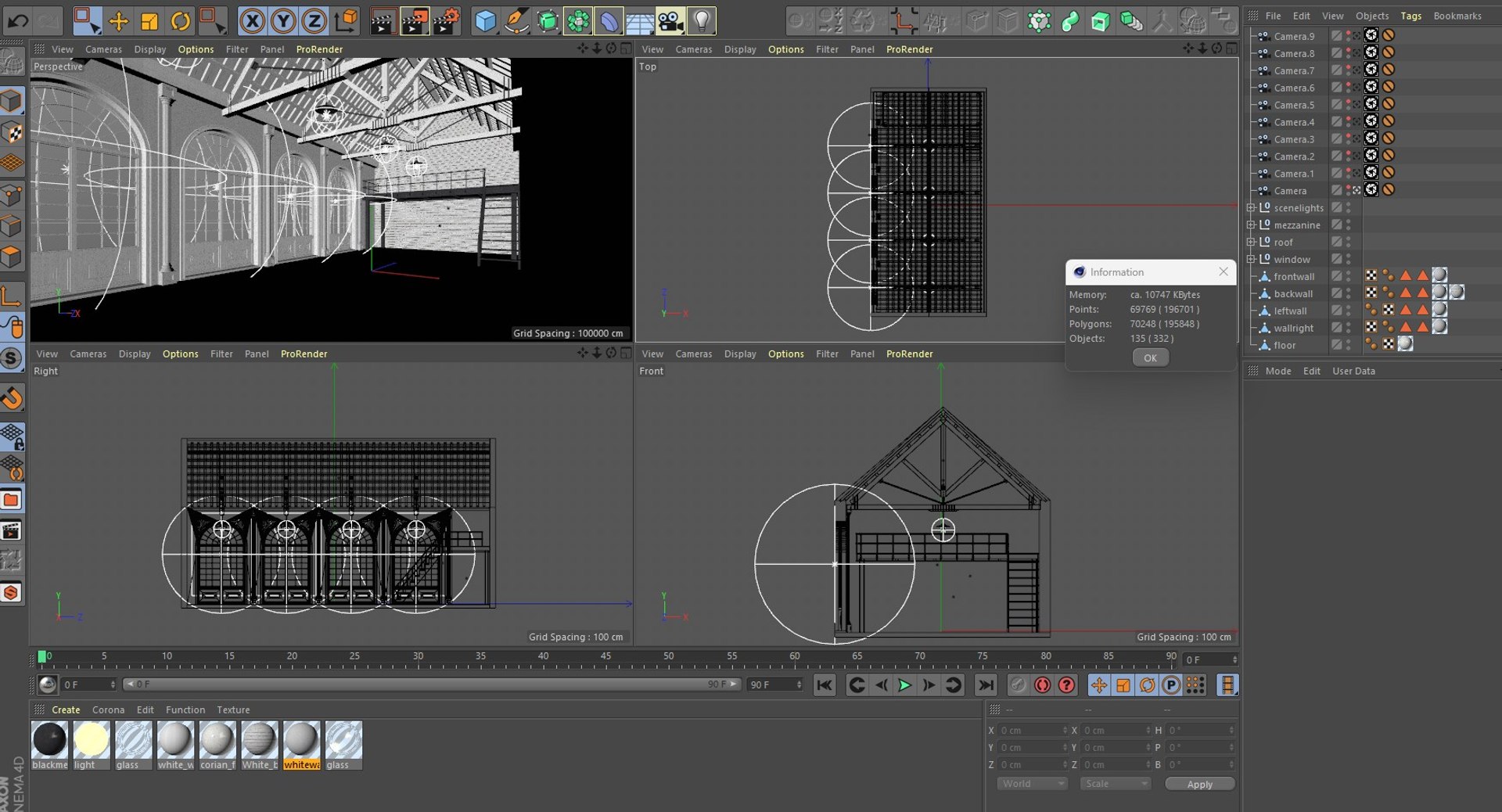Open the Tags menu in Object Manager
Screen dimensions: 1502x812
tap(1410, 16)
